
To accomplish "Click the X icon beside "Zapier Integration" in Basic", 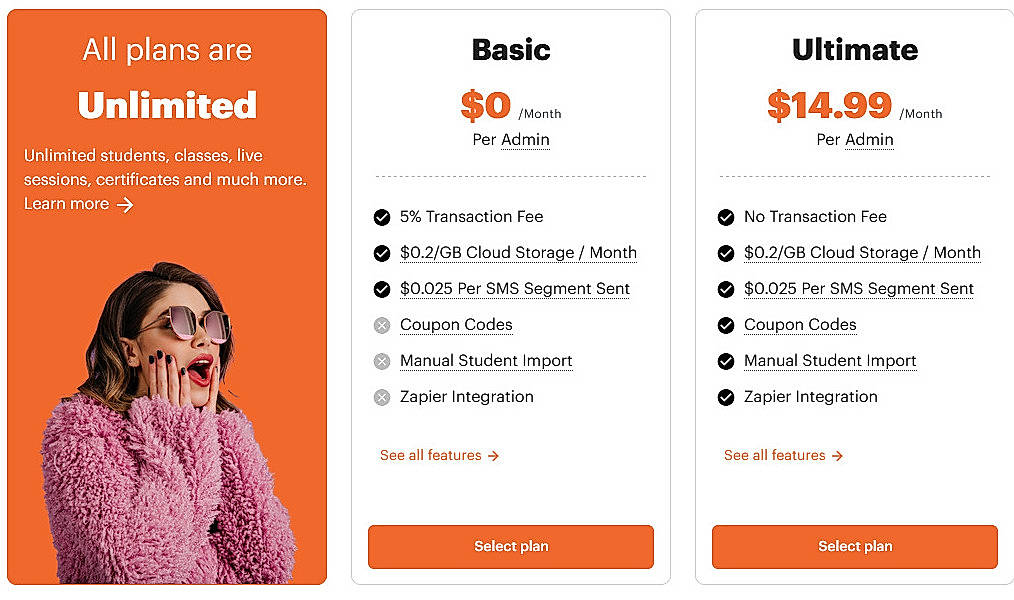I will tap(382, 397).
